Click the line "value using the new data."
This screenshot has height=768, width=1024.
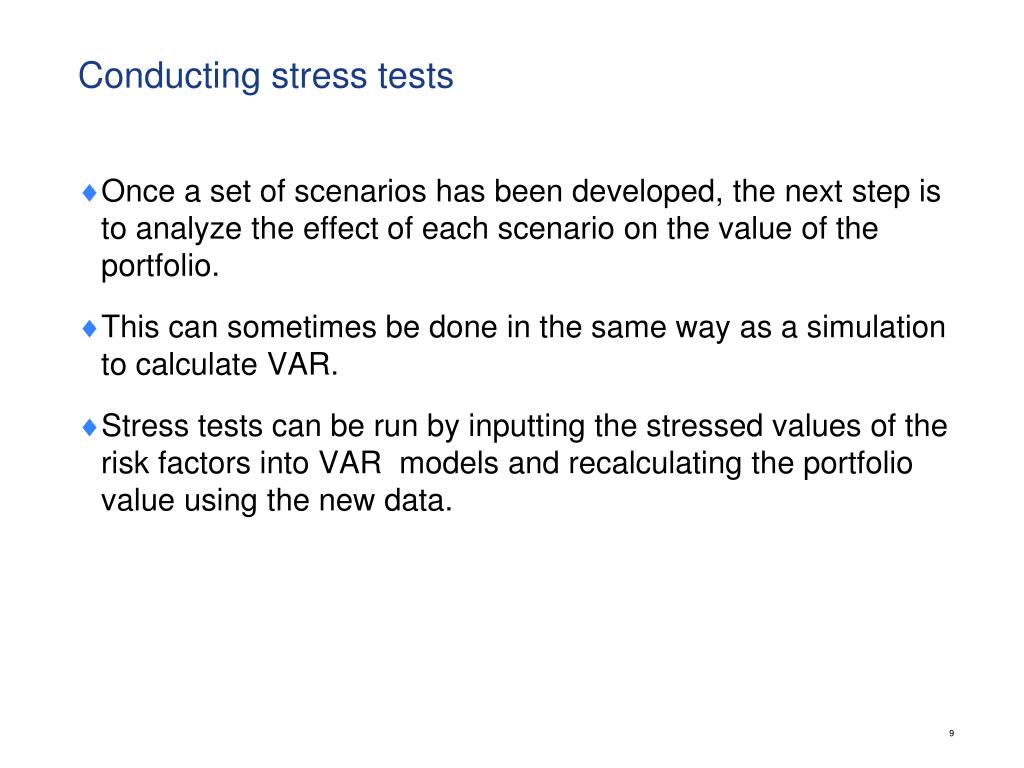pos(277,501)
